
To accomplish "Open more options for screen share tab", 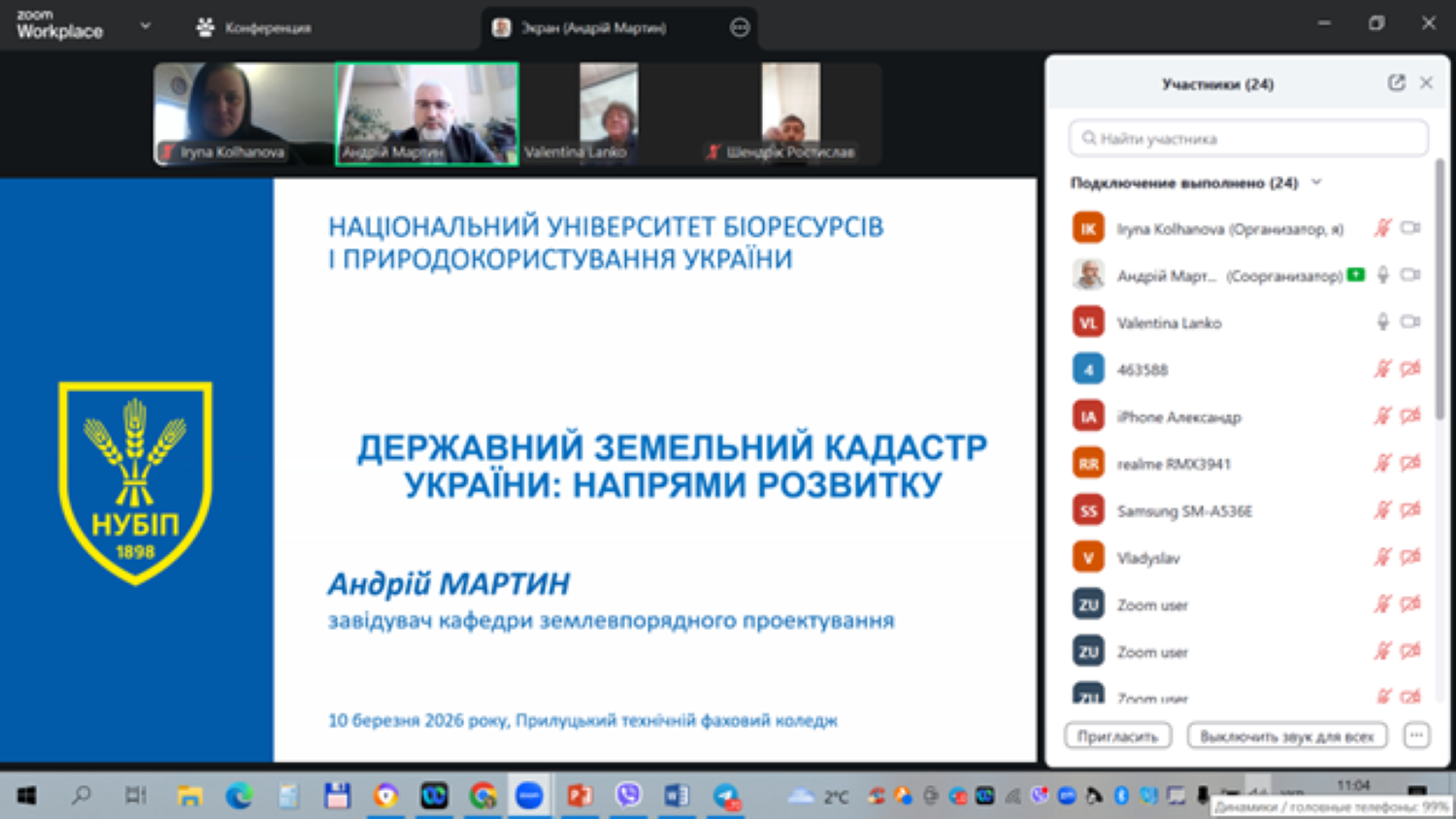I will tap(740, 28).
